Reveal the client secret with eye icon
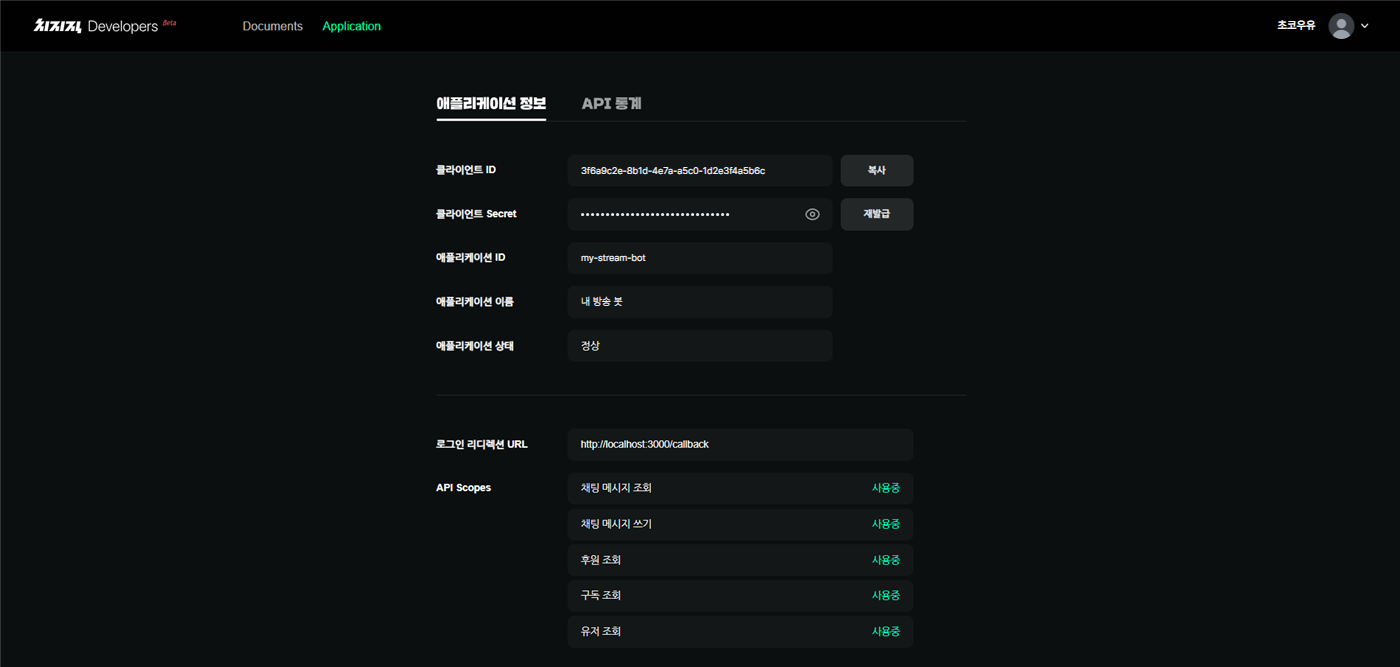1400x667 pixels. point(812,214)
